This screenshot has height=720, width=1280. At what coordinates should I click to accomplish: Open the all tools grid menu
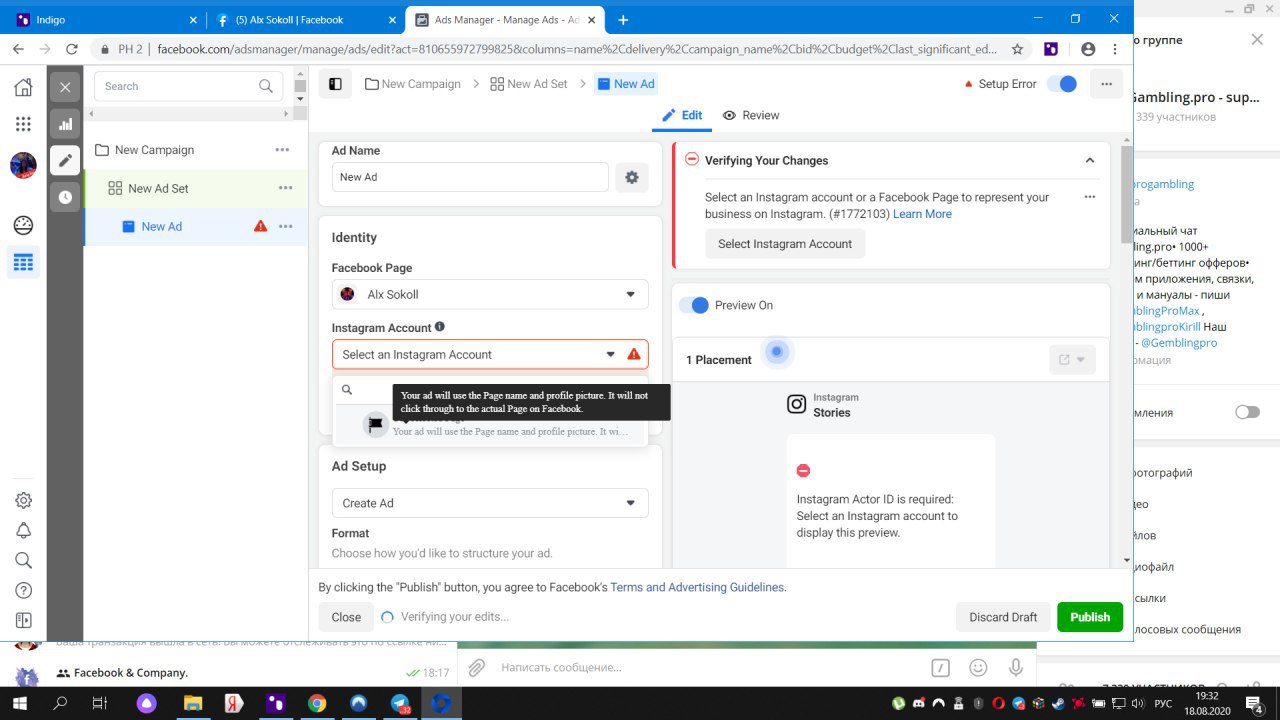pyautogui.click(x=23, y=124)
